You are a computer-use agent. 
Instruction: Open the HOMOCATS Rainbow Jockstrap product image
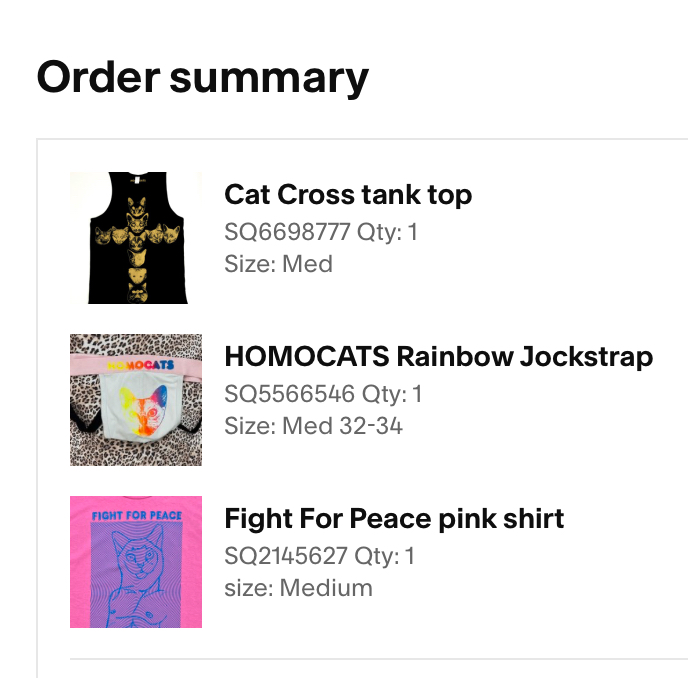[136, 400]
